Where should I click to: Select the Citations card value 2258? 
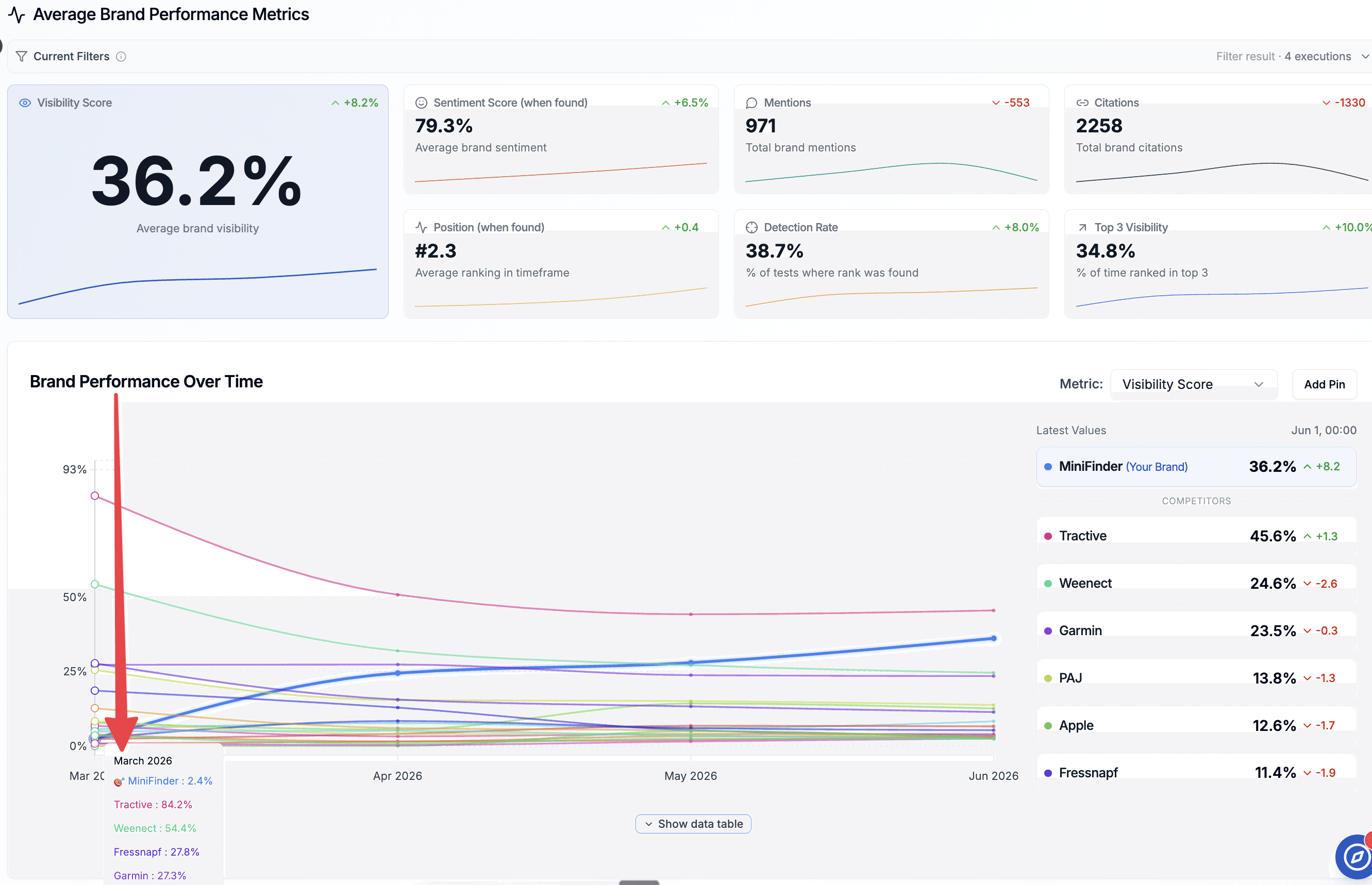click(1099, 126)
